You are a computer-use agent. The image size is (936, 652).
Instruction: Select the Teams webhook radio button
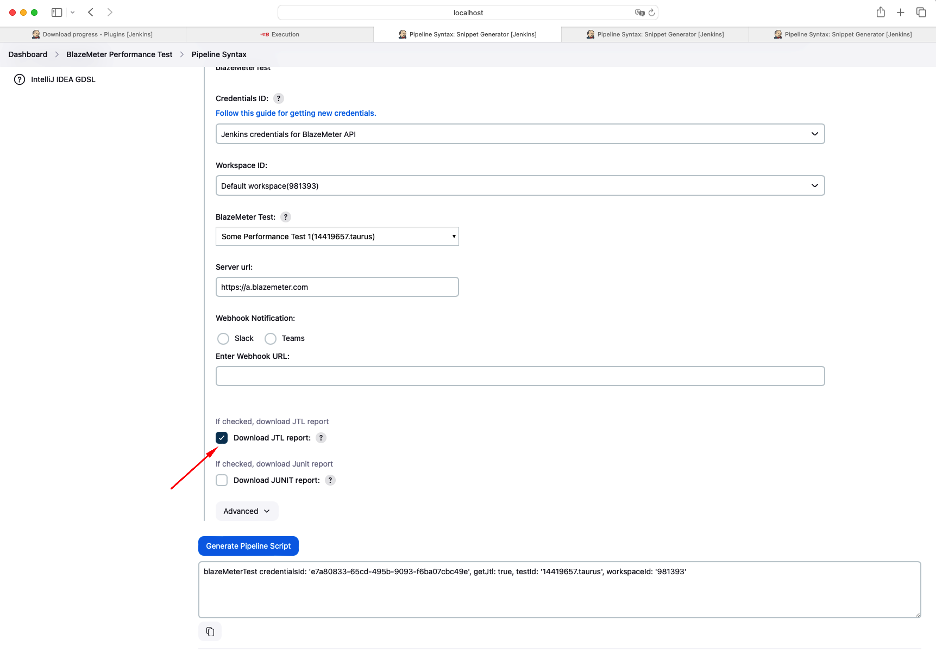pos(270,339)
